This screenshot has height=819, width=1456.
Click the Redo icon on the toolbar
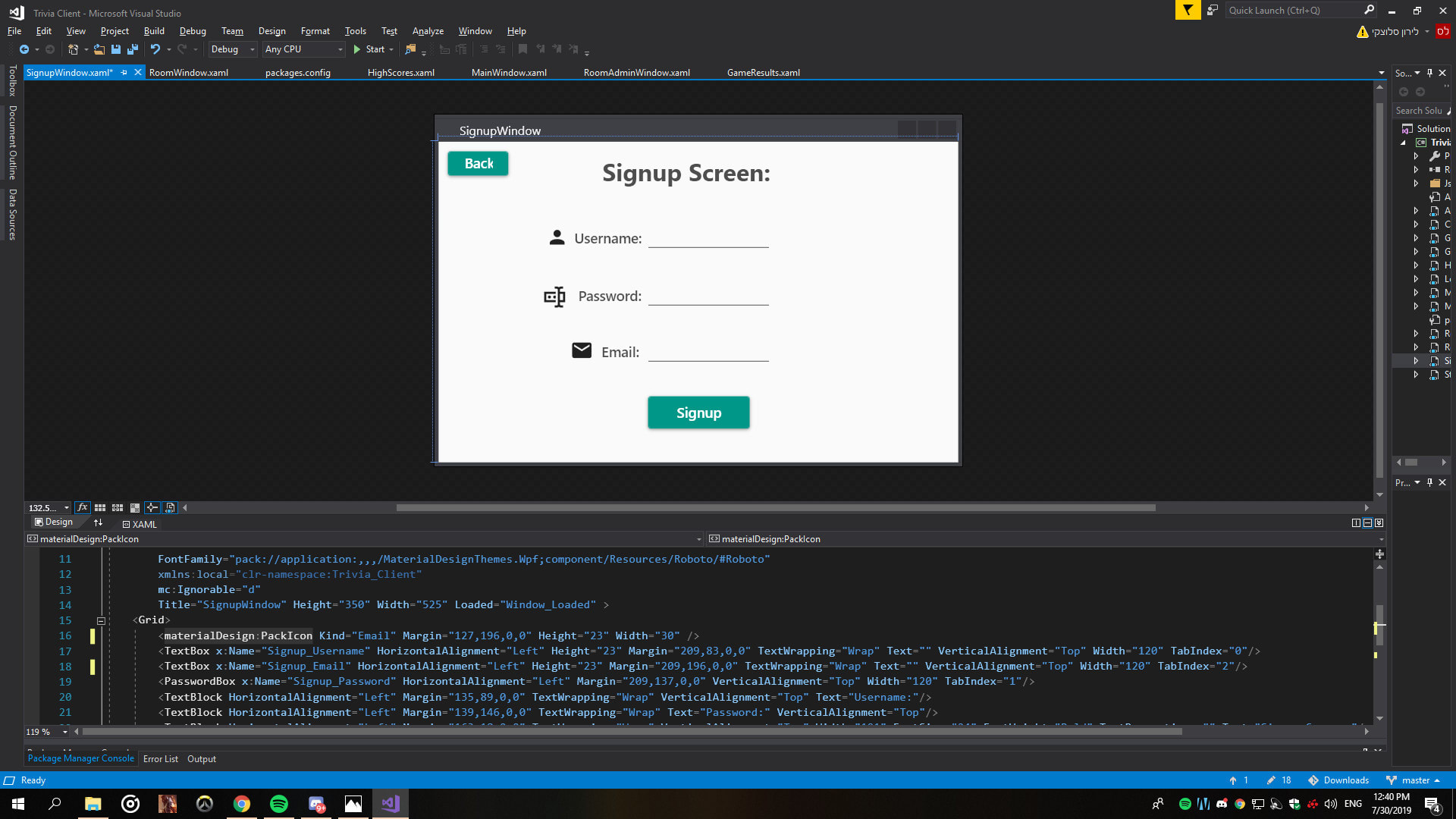(181, 49)
